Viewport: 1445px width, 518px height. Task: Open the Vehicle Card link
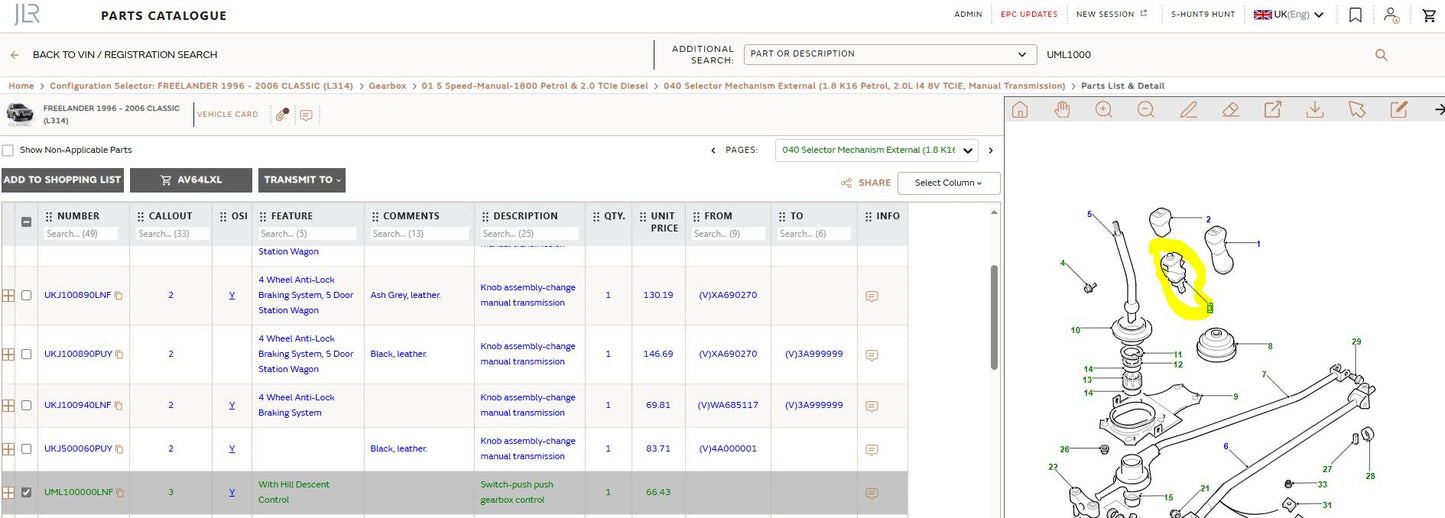tap(227, 115)
